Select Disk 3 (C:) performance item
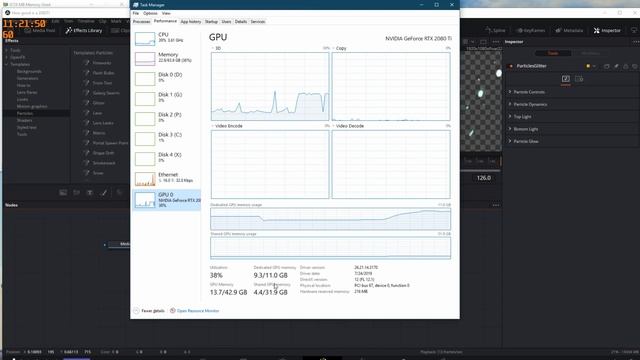This screenshot has width=640, height=360. click(167, 138)
